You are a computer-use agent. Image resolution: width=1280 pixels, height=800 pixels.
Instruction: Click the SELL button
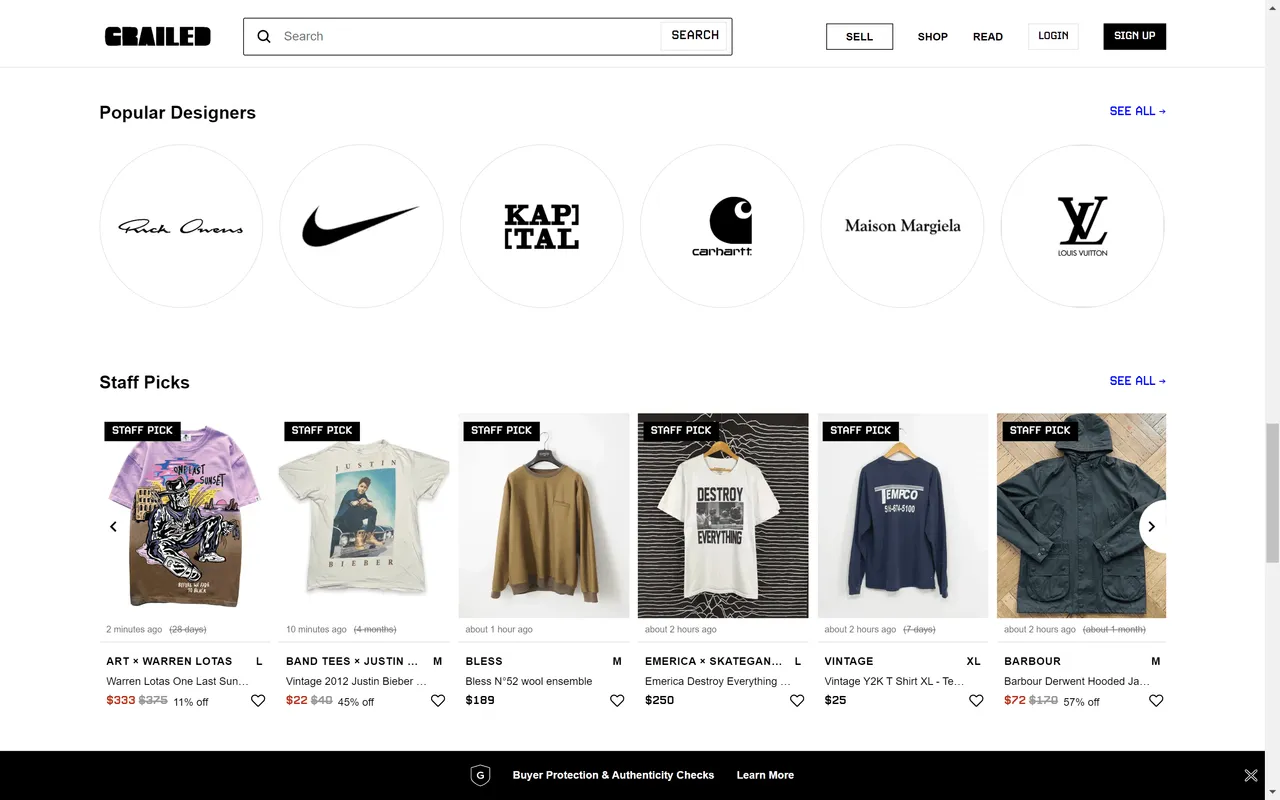(859, 36)
